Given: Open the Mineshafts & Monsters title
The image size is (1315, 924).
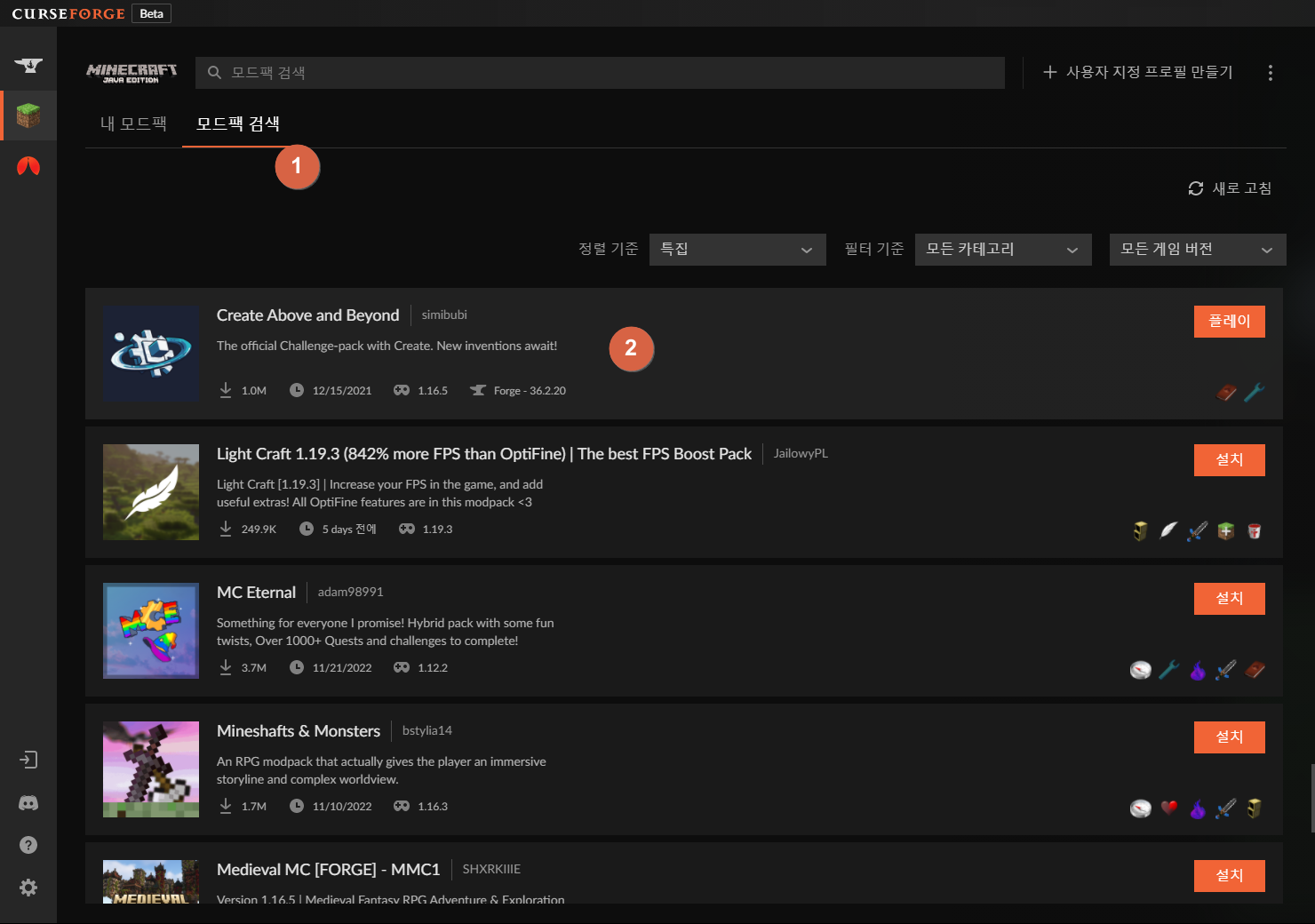Looking at the screenshot, I should click(299, 731).
